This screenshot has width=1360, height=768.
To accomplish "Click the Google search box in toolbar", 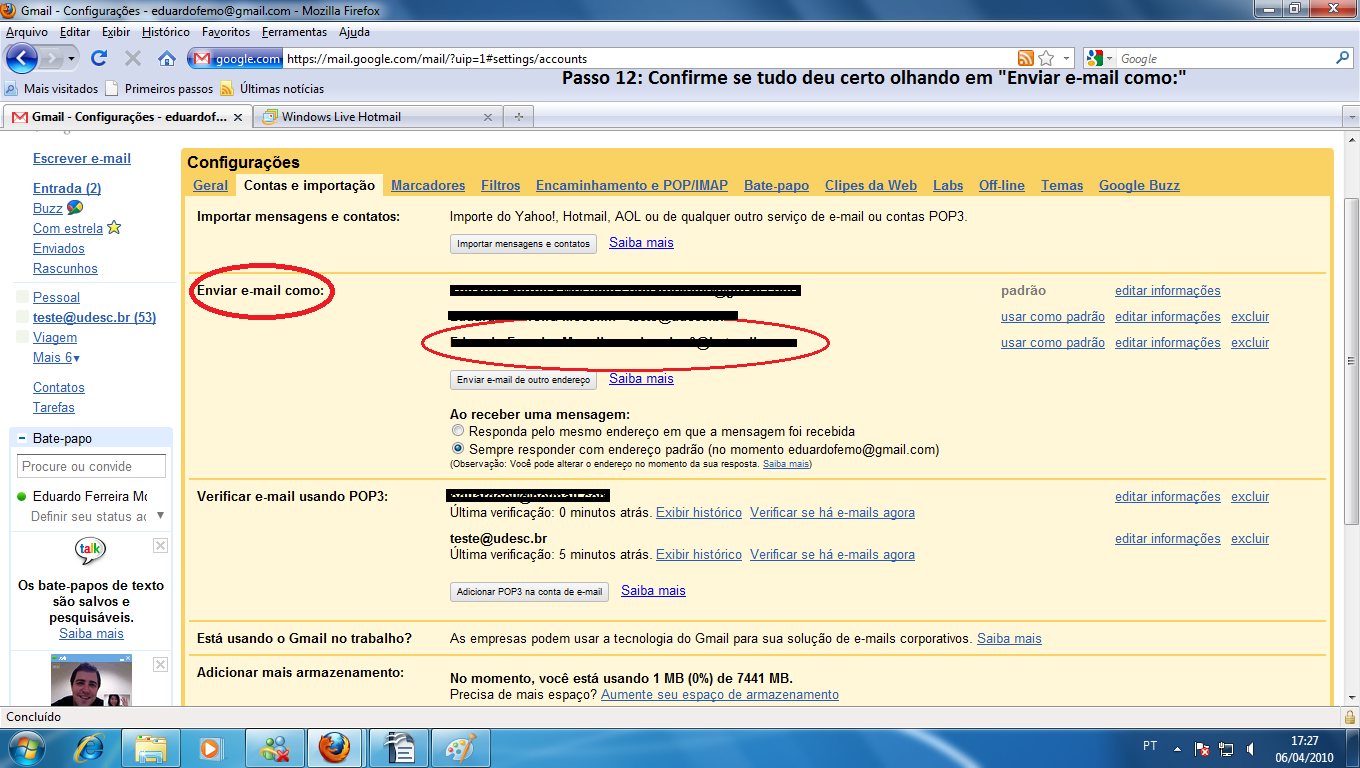I will click(1224, 58).
